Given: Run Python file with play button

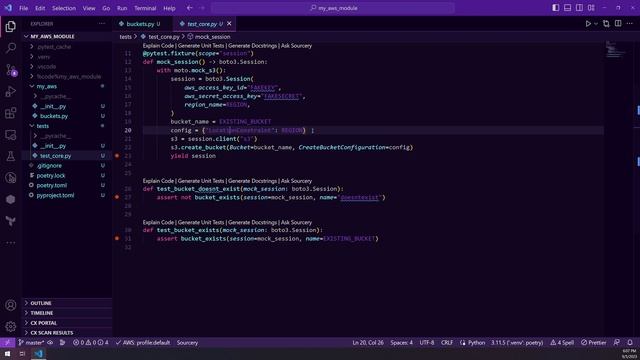Looking at the screenshot, I should 588,24.
